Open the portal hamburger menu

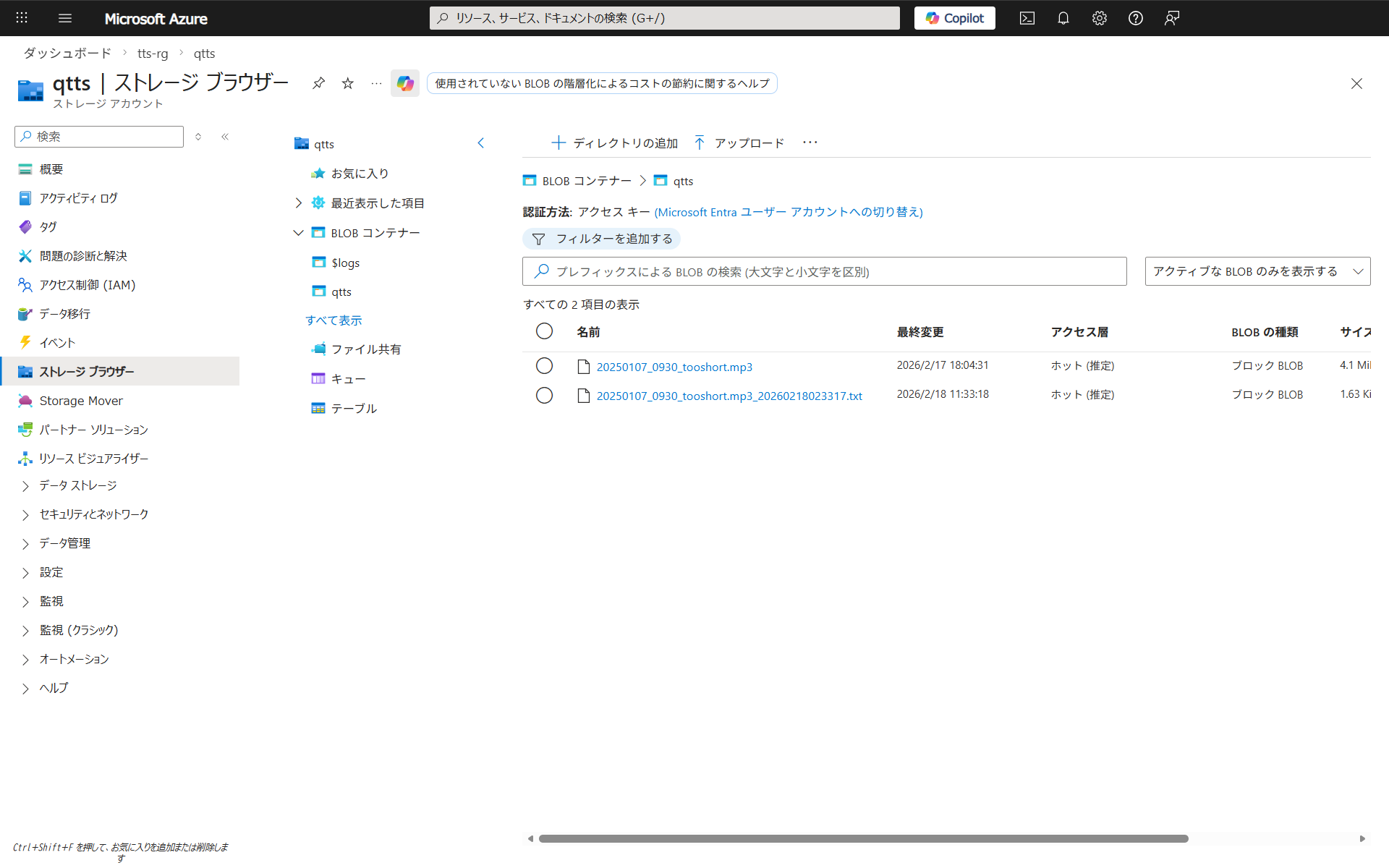point(65,18)
